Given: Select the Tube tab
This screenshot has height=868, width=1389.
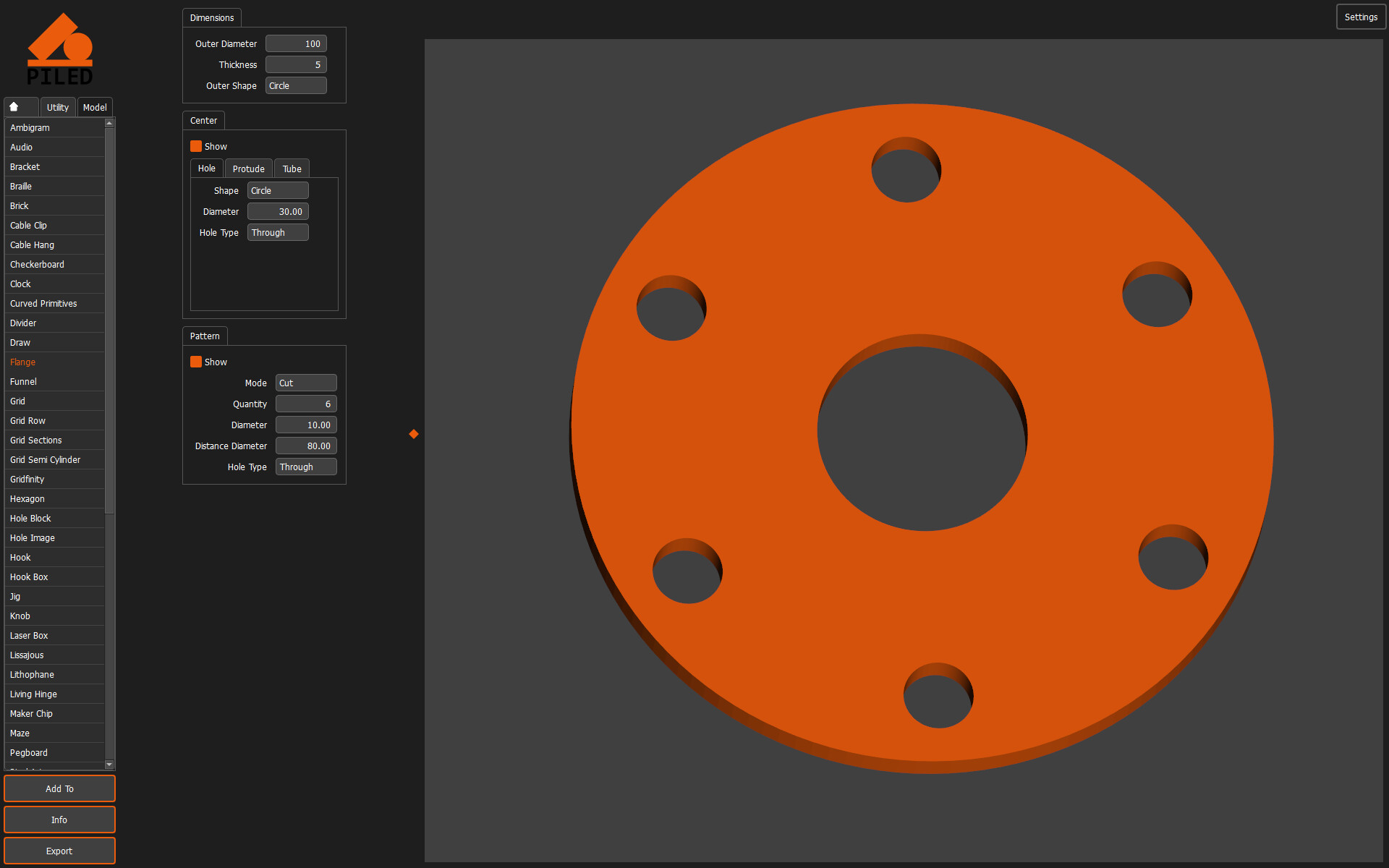Looking at the screenshot, I should click(x=292, y=169).
